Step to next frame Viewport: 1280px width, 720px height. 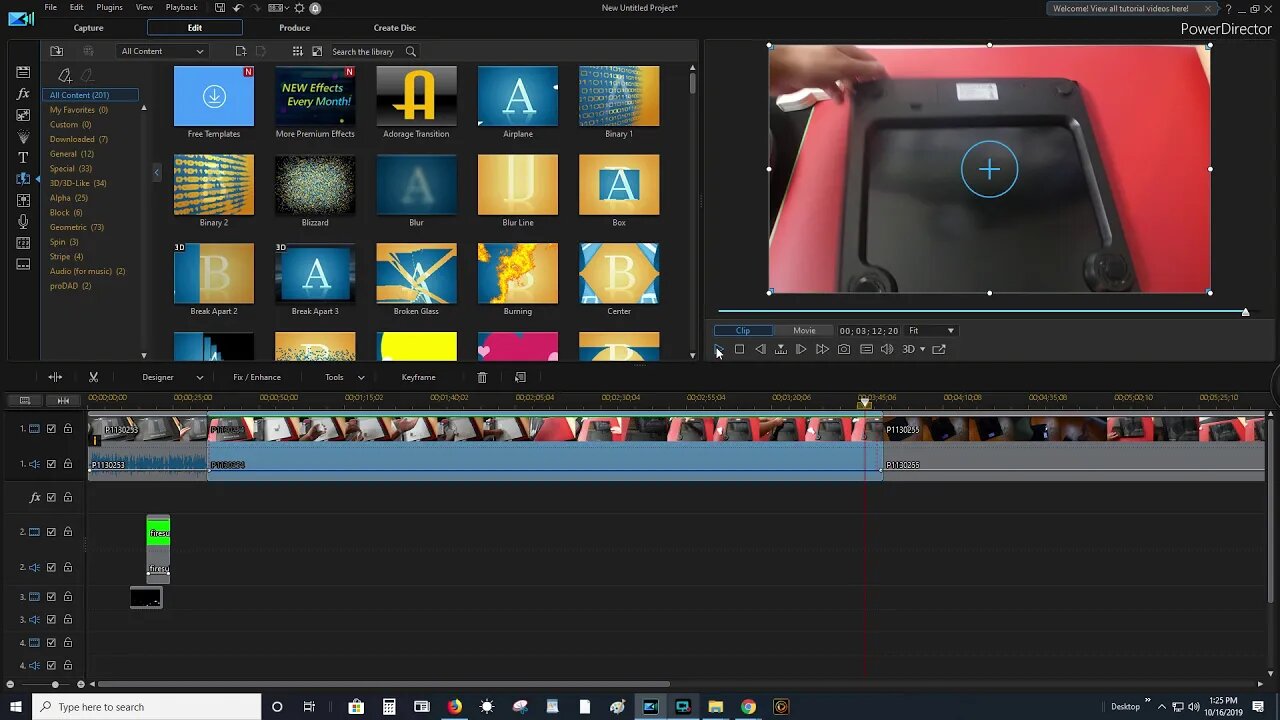tap(801, 349)
